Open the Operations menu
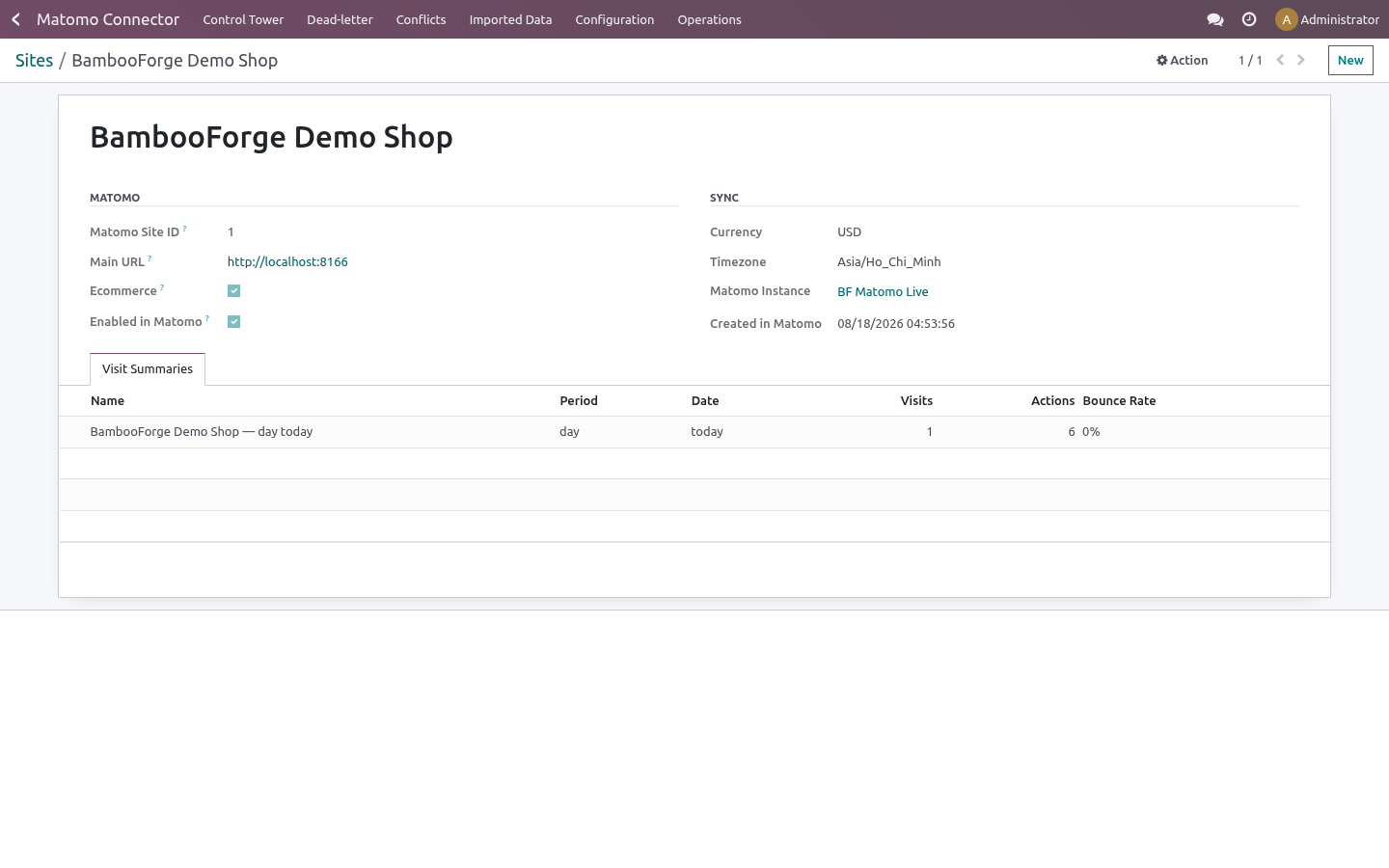The width and height of the screenshot is (1389, 868). [709, 19]
